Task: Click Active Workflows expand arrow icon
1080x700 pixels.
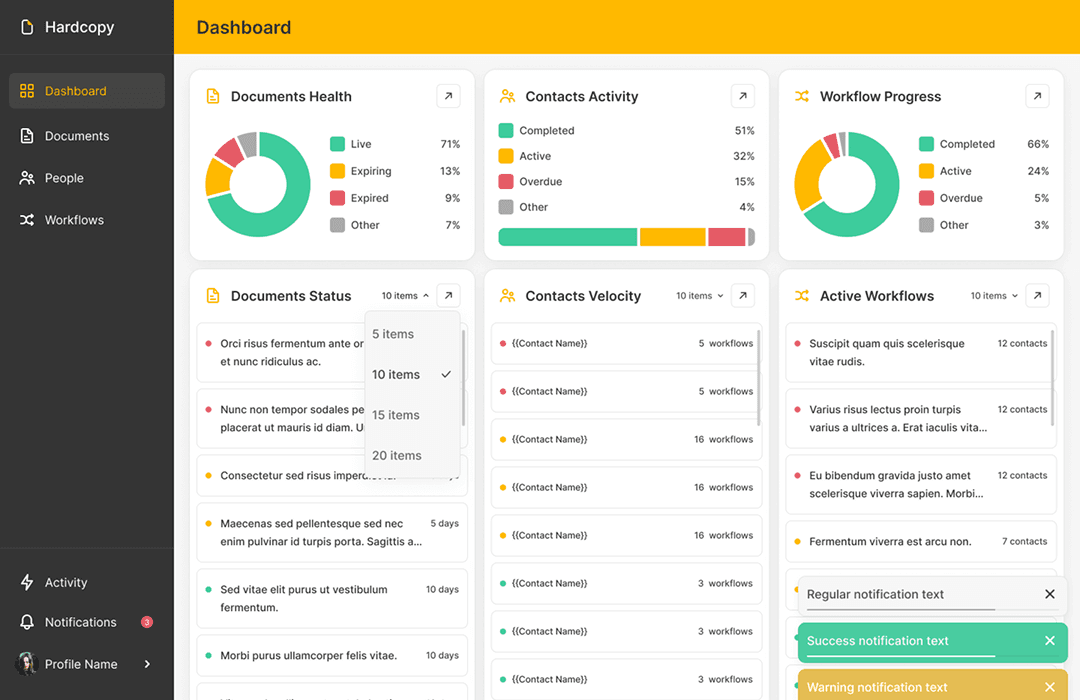Action: pos(1037,296)
